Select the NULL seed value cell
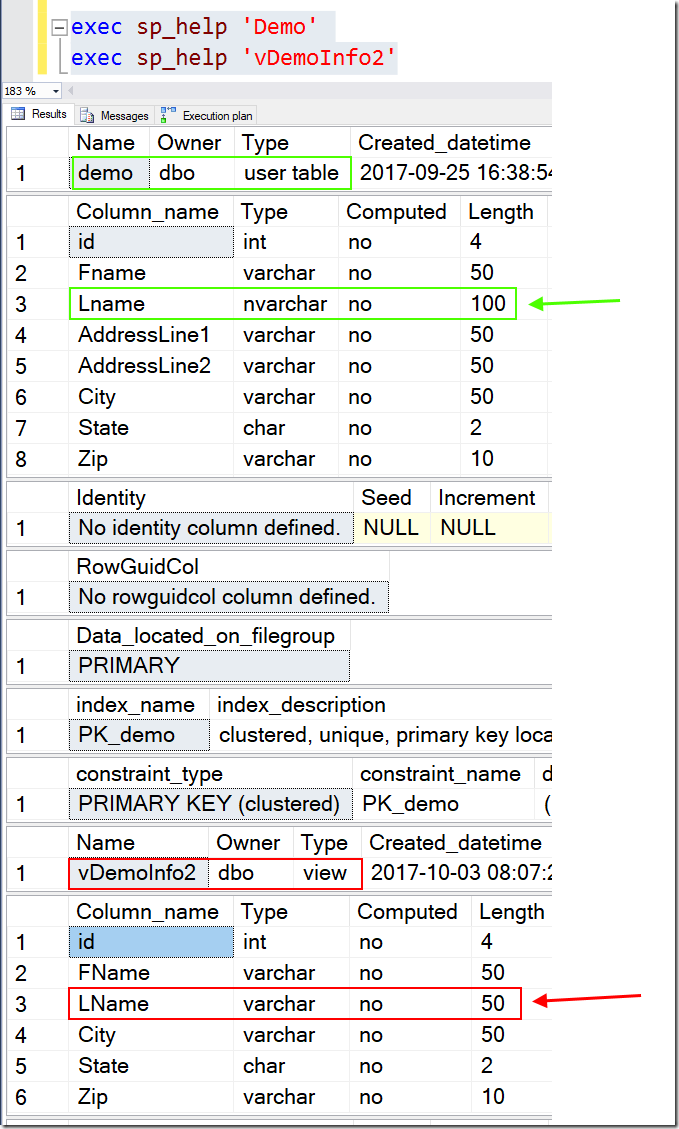 coord(392,528)
